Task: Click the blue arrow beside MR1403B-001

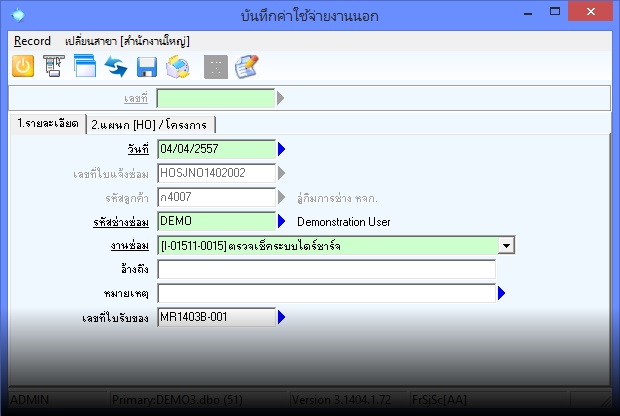Action: (x=282, y=317)
